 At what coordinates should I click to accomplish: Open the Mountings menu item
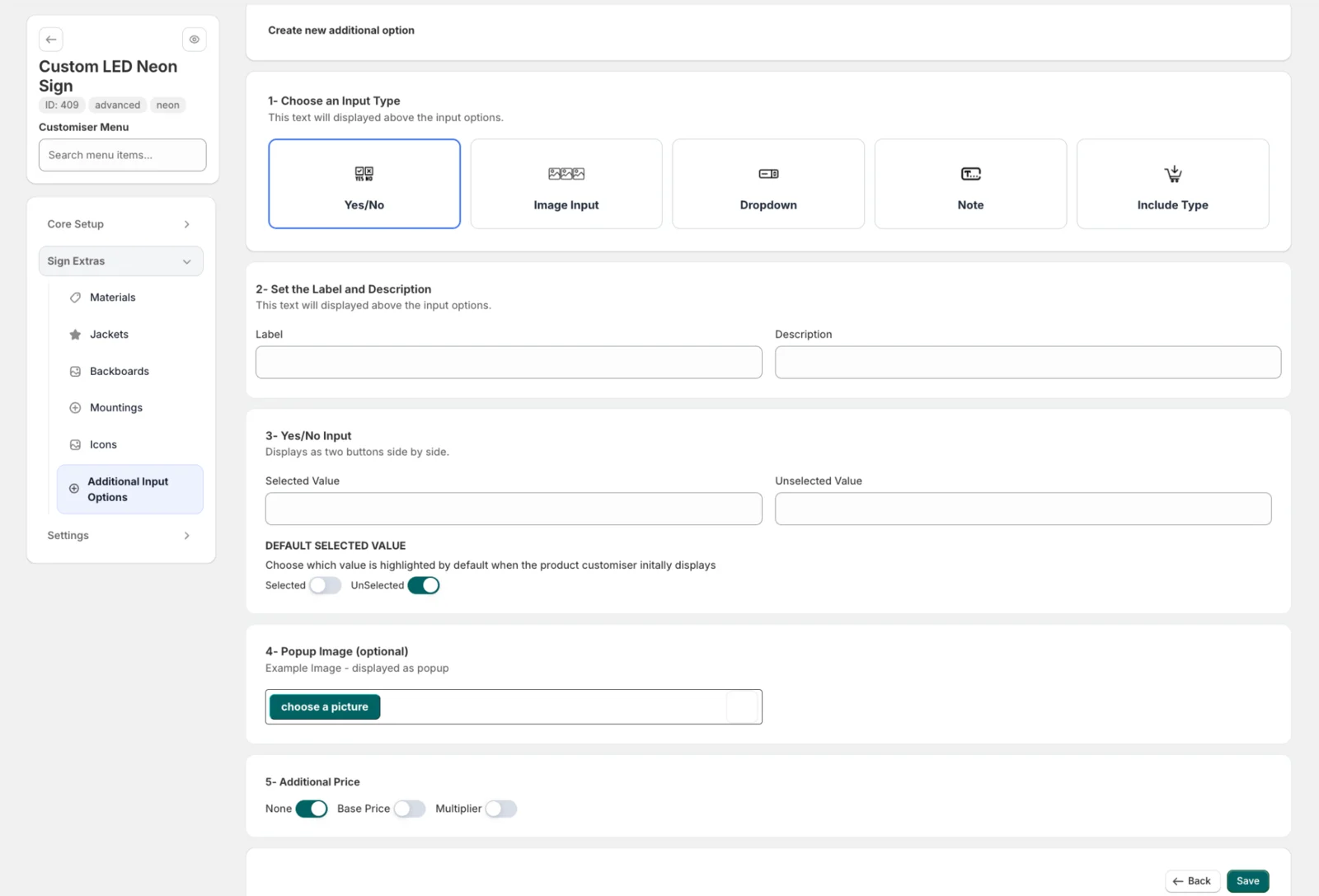click(x=130, y=408)
